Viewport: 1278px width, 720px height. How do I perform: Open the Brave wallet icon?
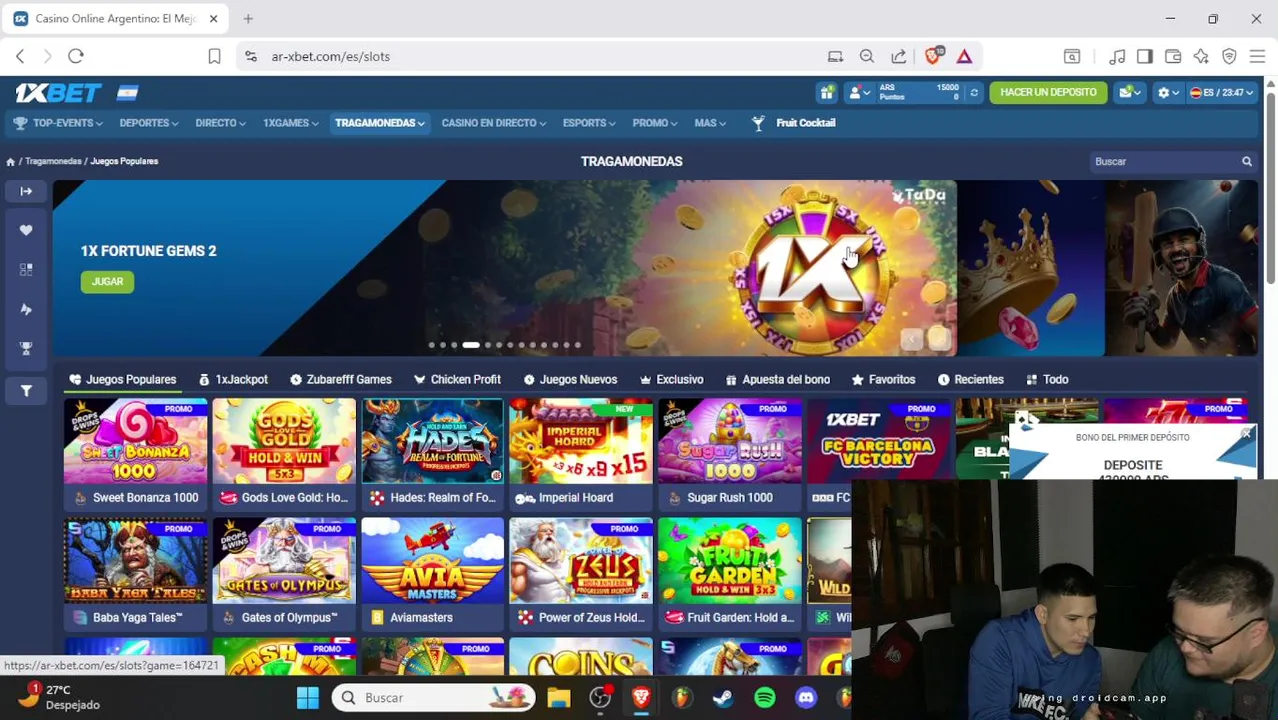click(1173, 56)
